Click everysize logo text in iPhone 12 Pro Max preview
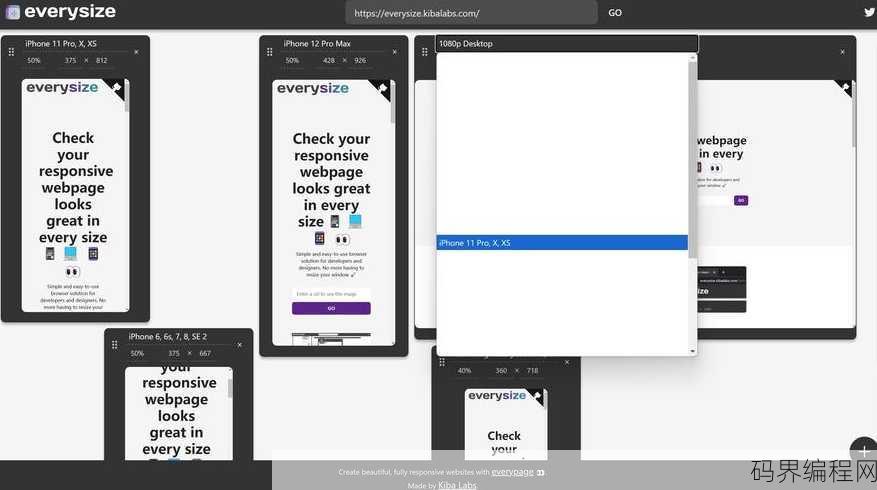Viewport: 877px width, 490px height. click(x=313, y=88)
